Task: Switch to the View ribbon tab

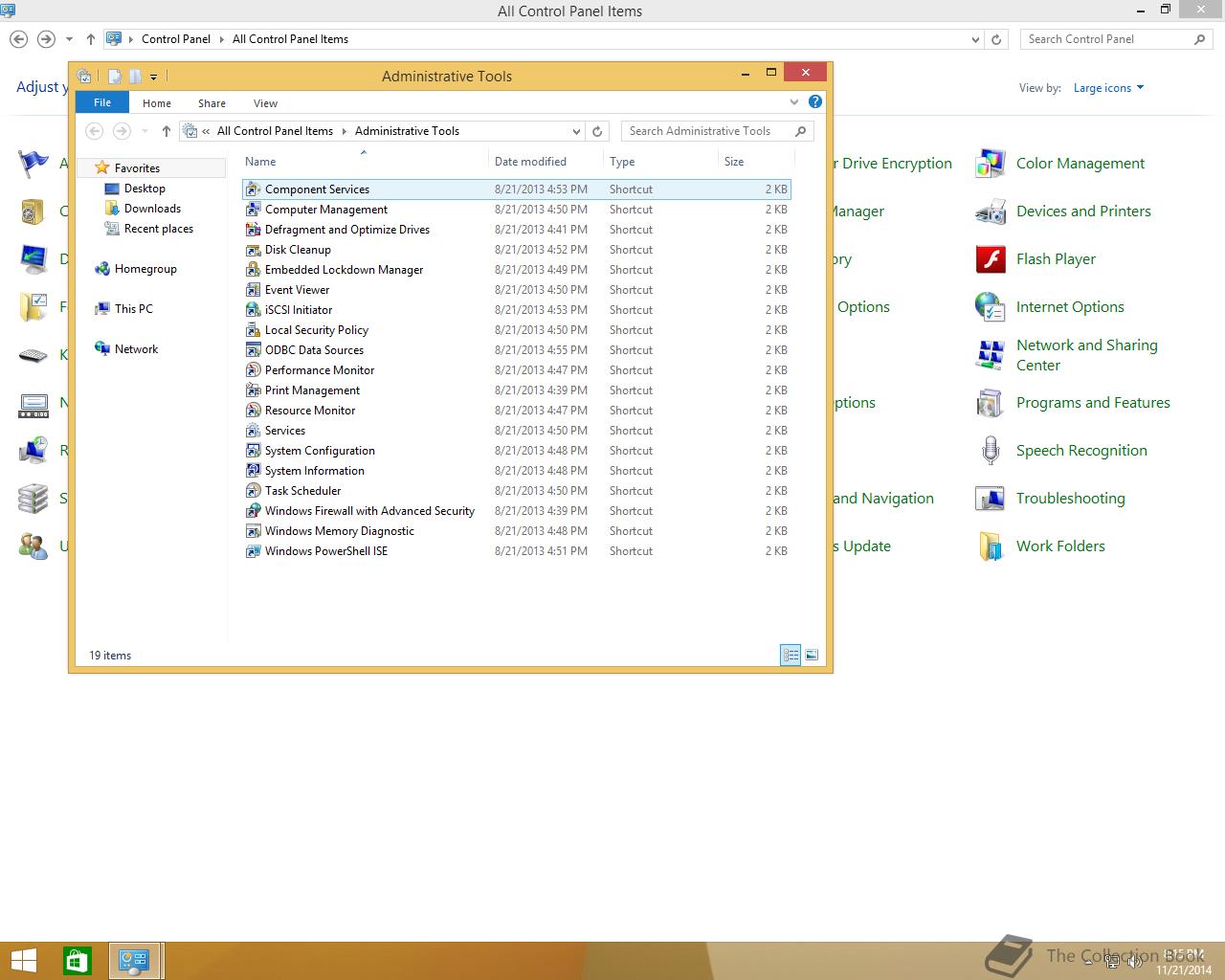Action: [266, 103]
